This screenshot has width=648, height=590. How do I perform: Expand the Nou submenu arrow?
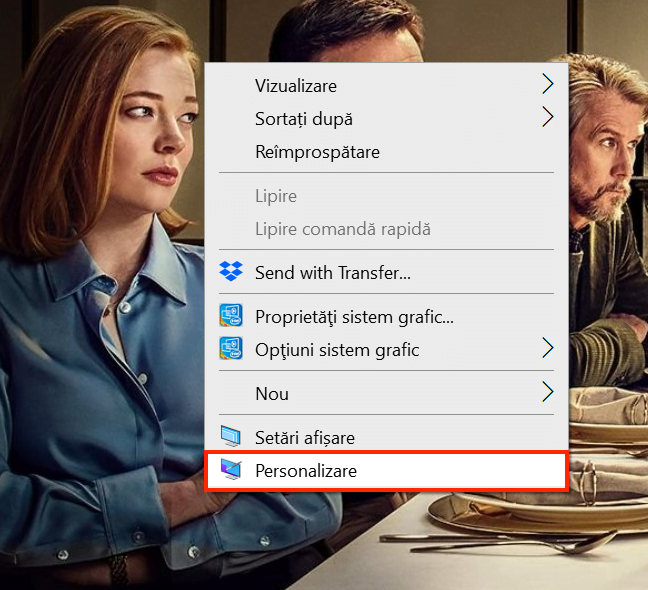pos(547,393)
